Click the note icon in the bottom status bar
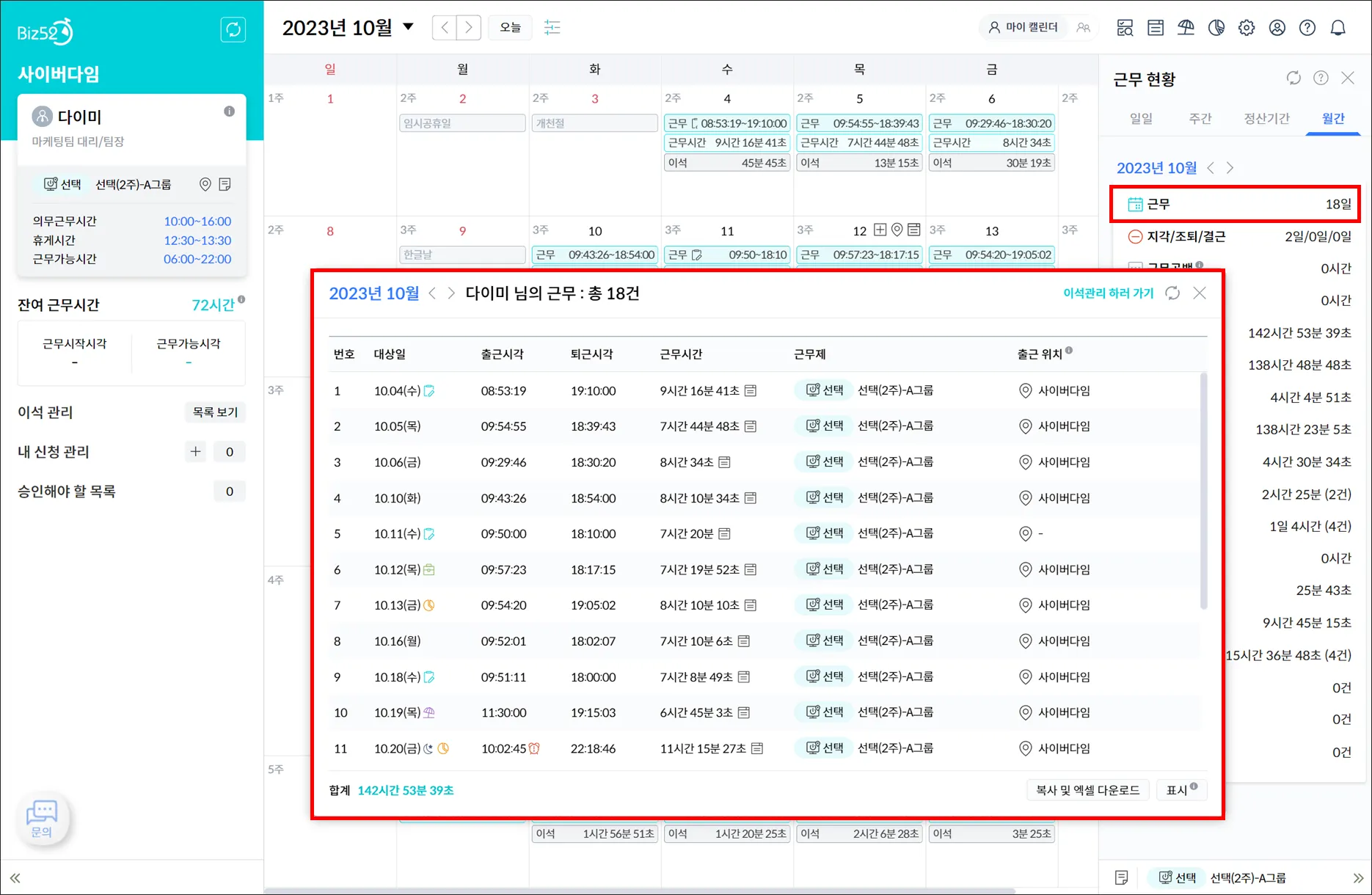Viewport: 1372px width, 895px height. tap(1122, 878)
